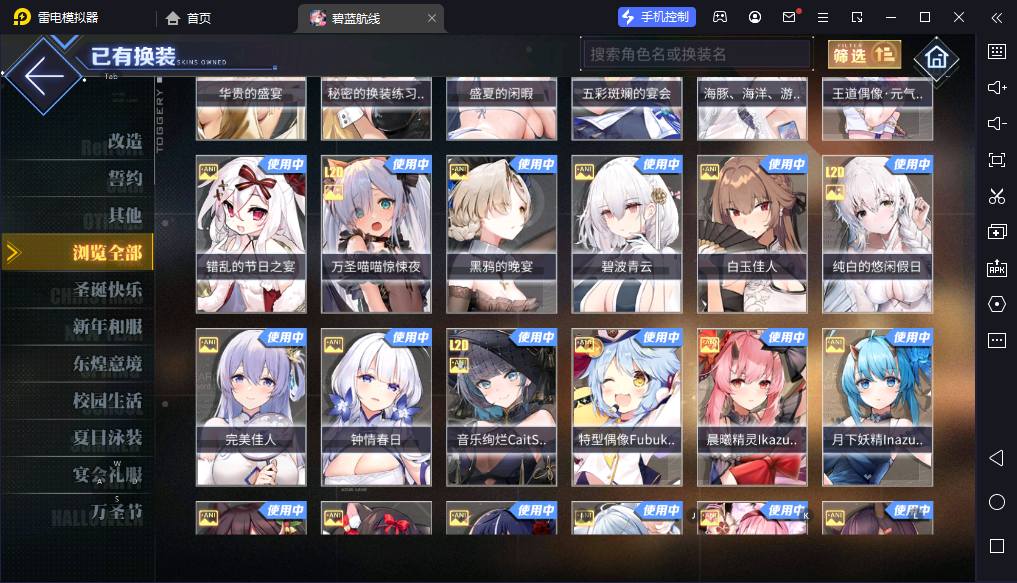Show more emulator tools icon

pos(997,340)
